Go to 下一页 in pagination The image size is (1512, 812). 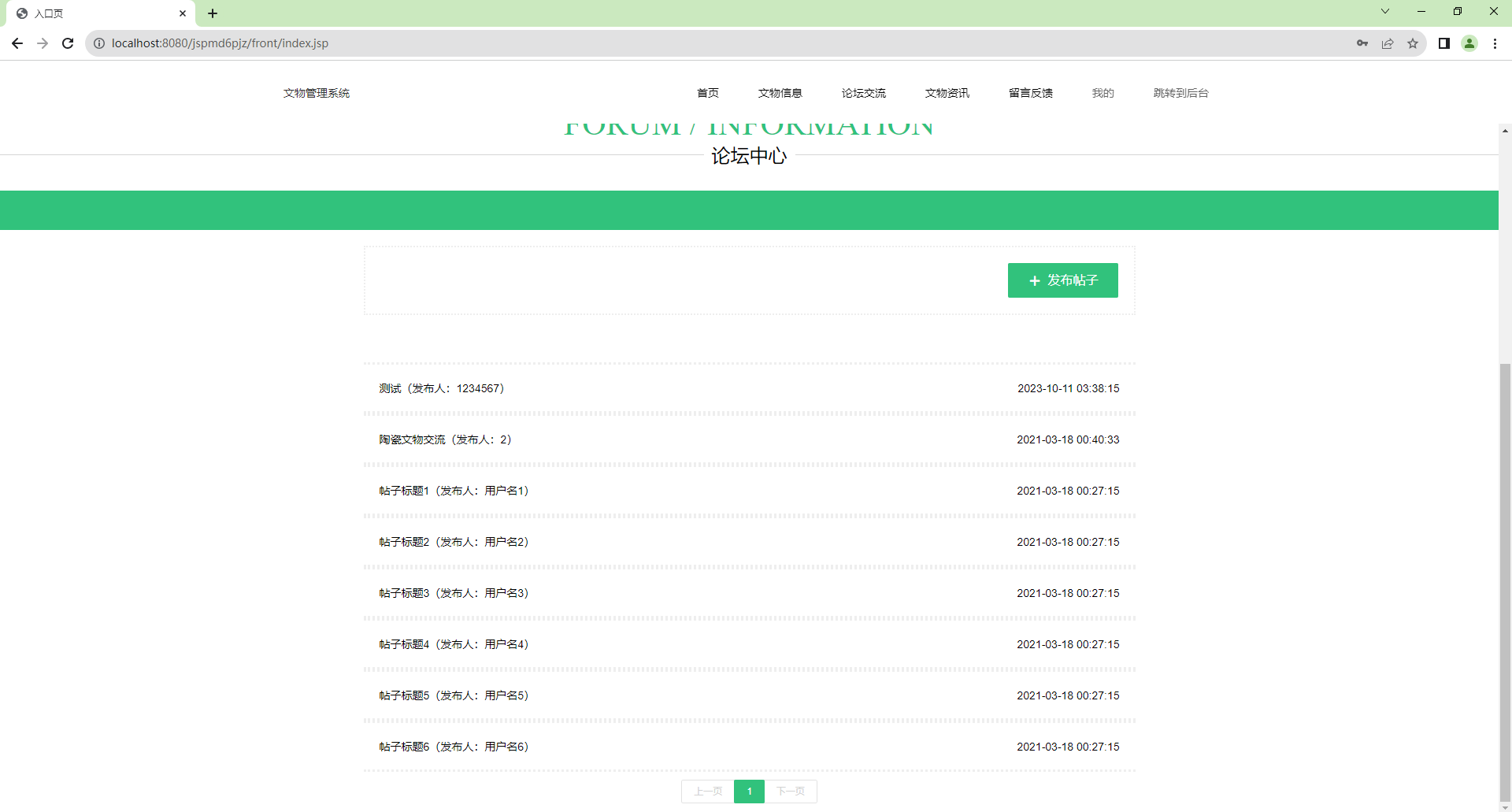coord(791,791)
